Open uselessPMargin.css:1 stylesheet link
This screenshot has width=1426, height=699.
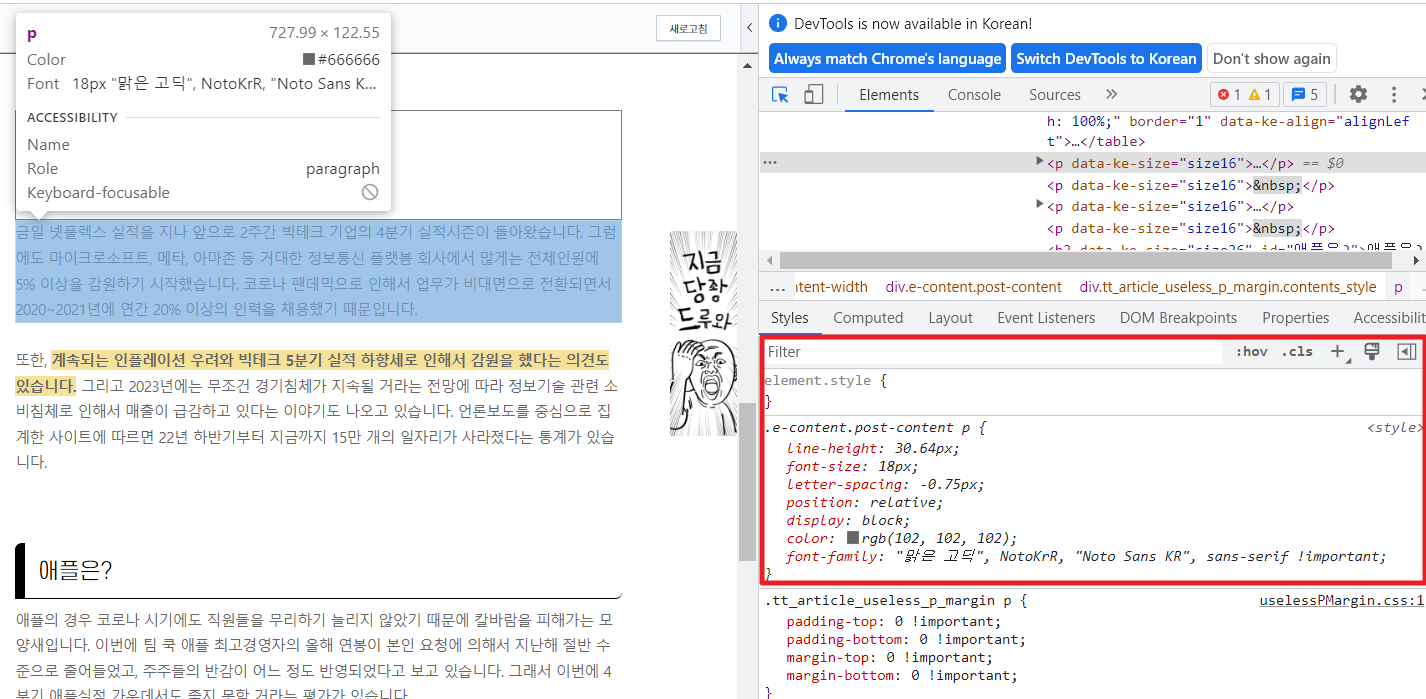coord(1341,599)
